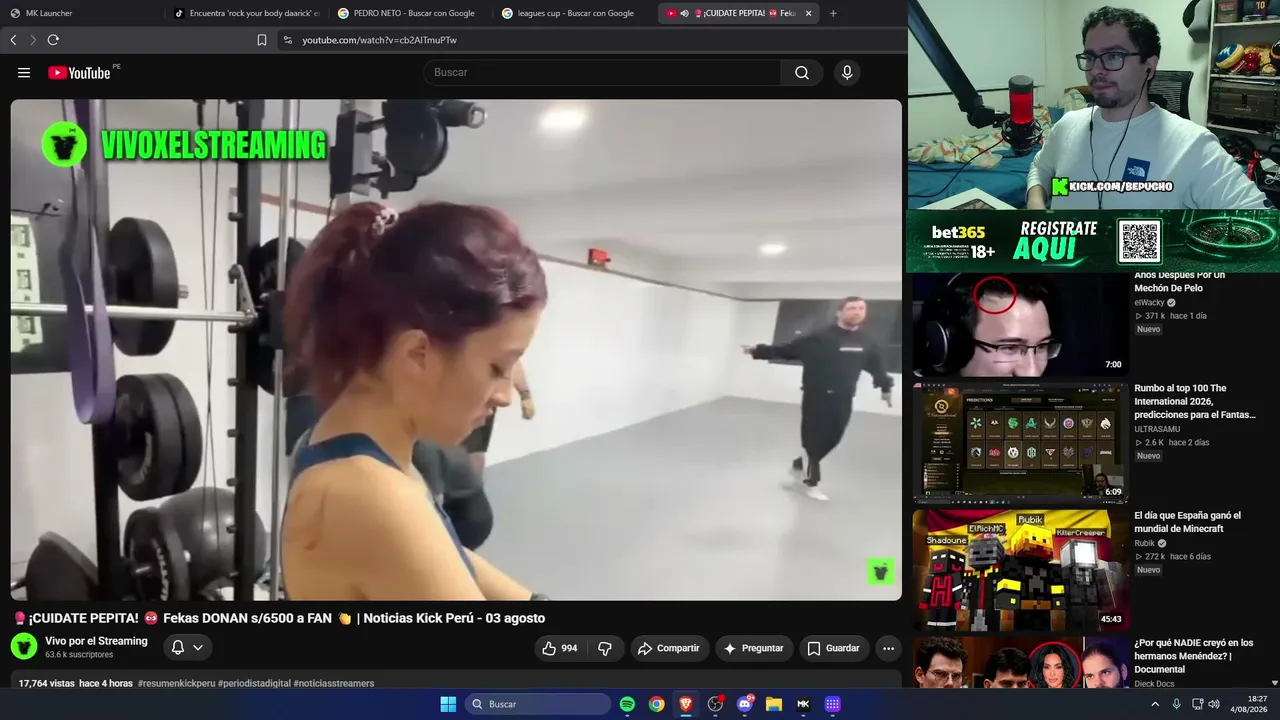Mute the tab via its speaker icon
1280x720 pixels.
pos(684,13)
